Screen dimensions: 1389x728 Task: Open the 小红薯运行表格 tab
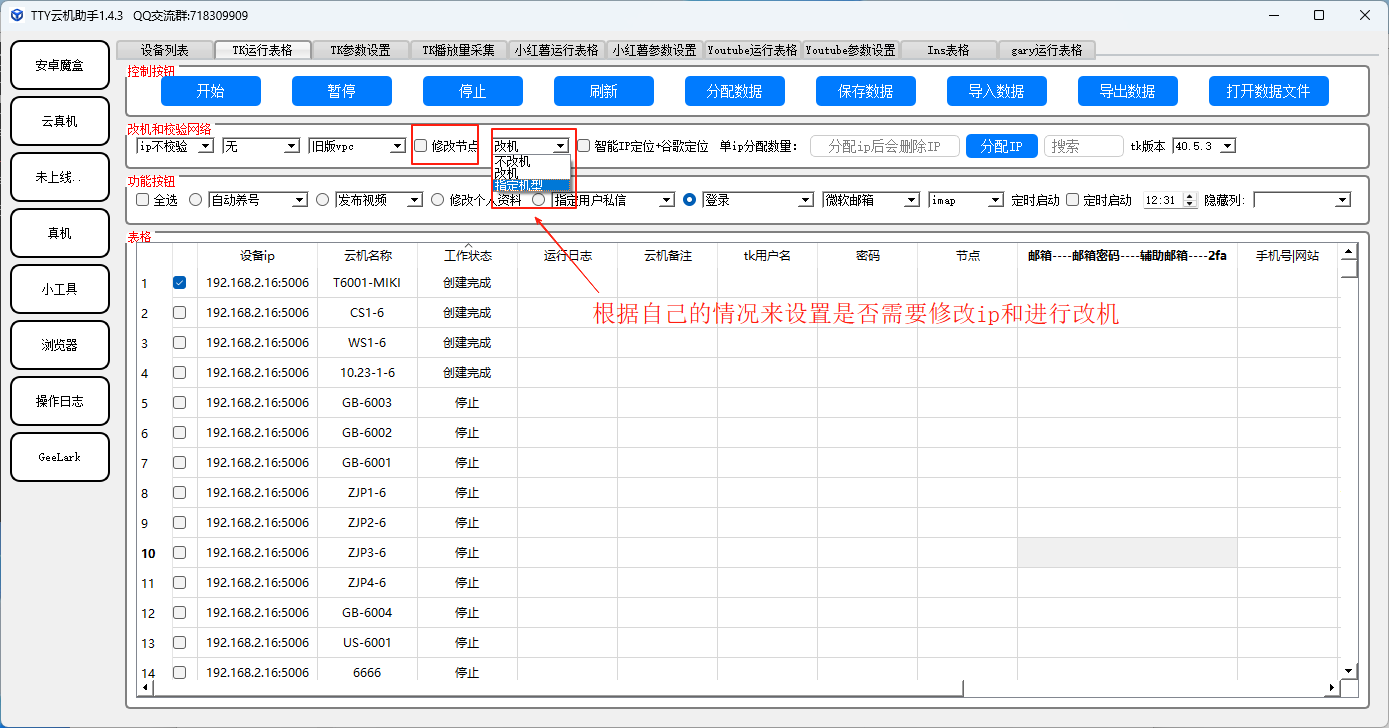[x=556, y=50]
